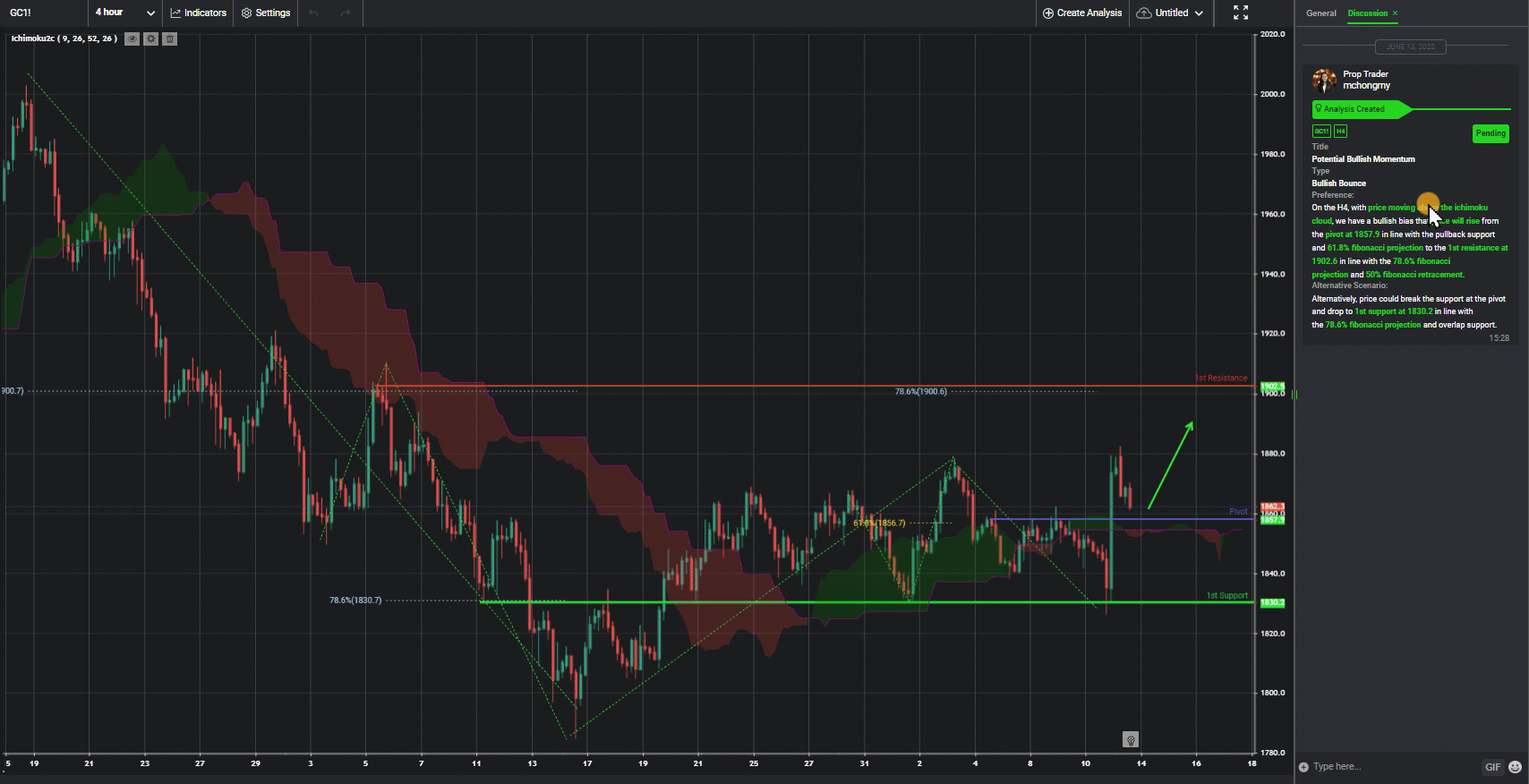The height and width of the screenshot is (784, 1529).
Task: Click the 61.8%(1856.7) fibonacci label
Action: [x=879, y=524]
